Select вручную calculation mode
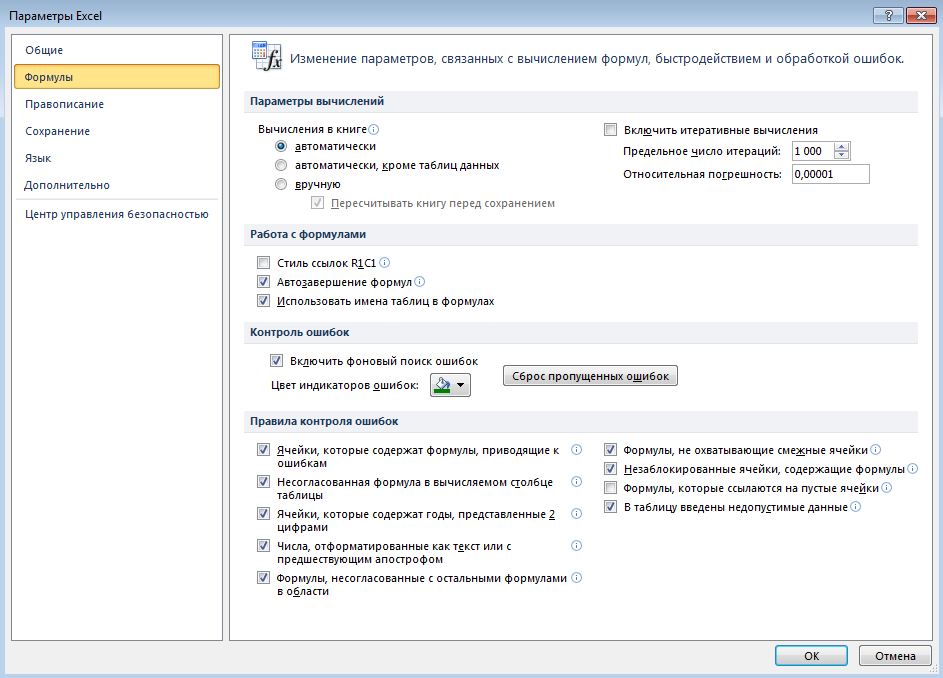This screenshot has width=943, height=678. [x=281, y=184]
